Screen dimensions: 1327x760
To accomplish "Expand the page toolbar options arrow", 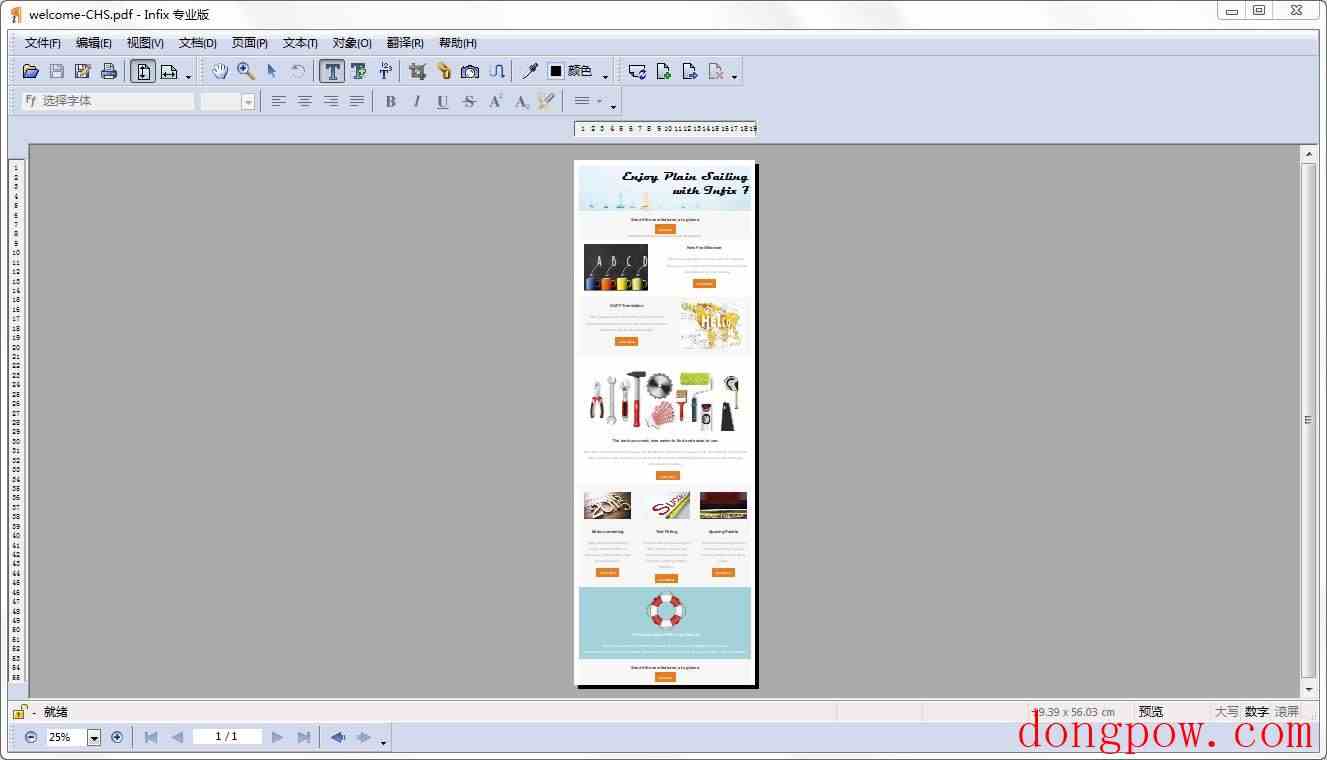I will pos(735,76).
